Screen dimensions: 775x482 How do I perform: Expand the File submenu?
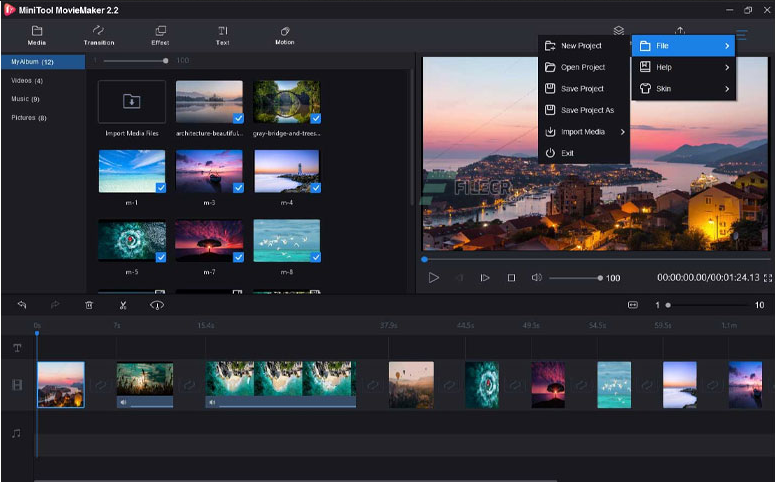click(x=684, y=46)
